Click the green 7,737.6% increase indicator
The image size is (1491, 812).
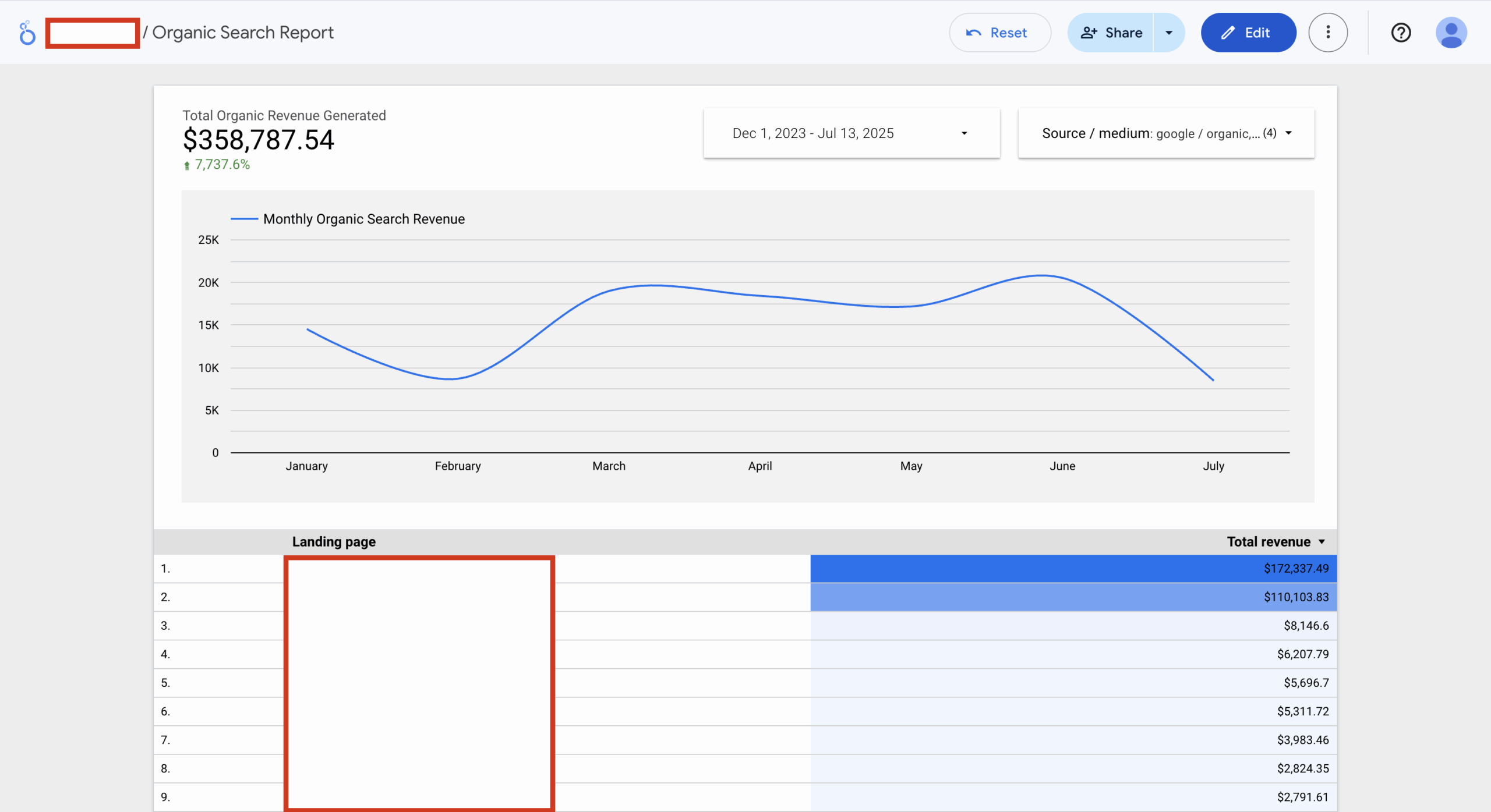point(217,165)
